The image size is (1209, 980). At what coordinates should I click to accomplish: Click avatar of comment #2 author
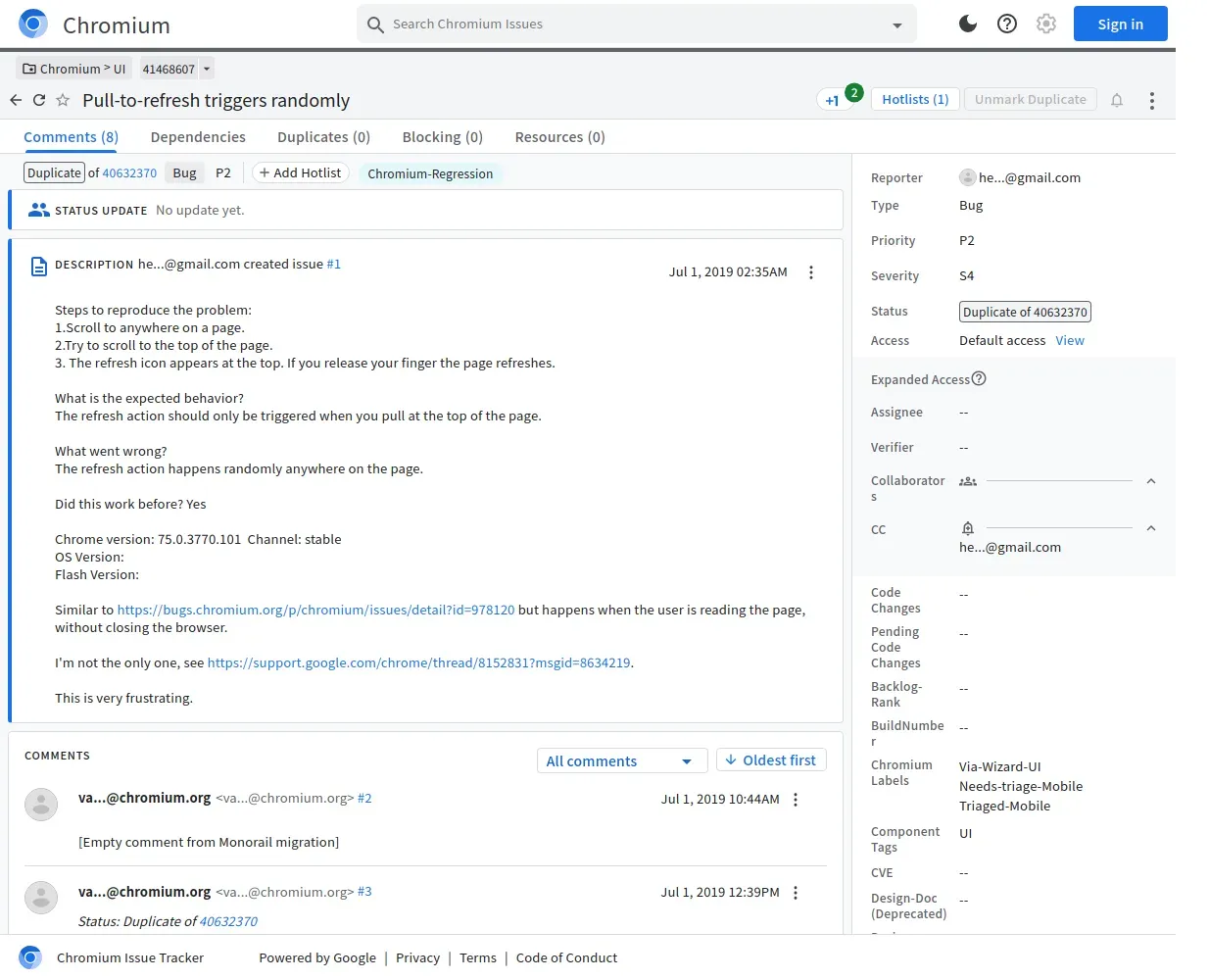41,805
